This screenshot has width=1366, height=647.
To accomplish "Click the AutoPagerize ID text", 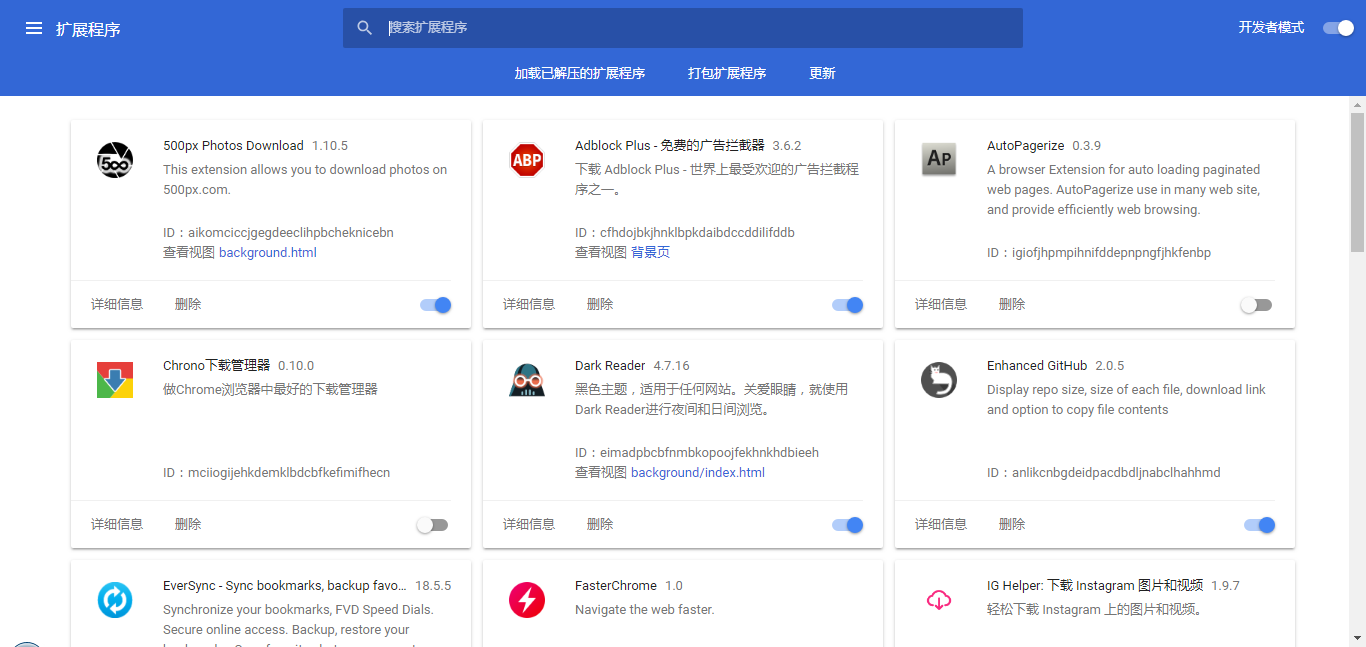I will pyautogui.click(x=1099, y=253).
